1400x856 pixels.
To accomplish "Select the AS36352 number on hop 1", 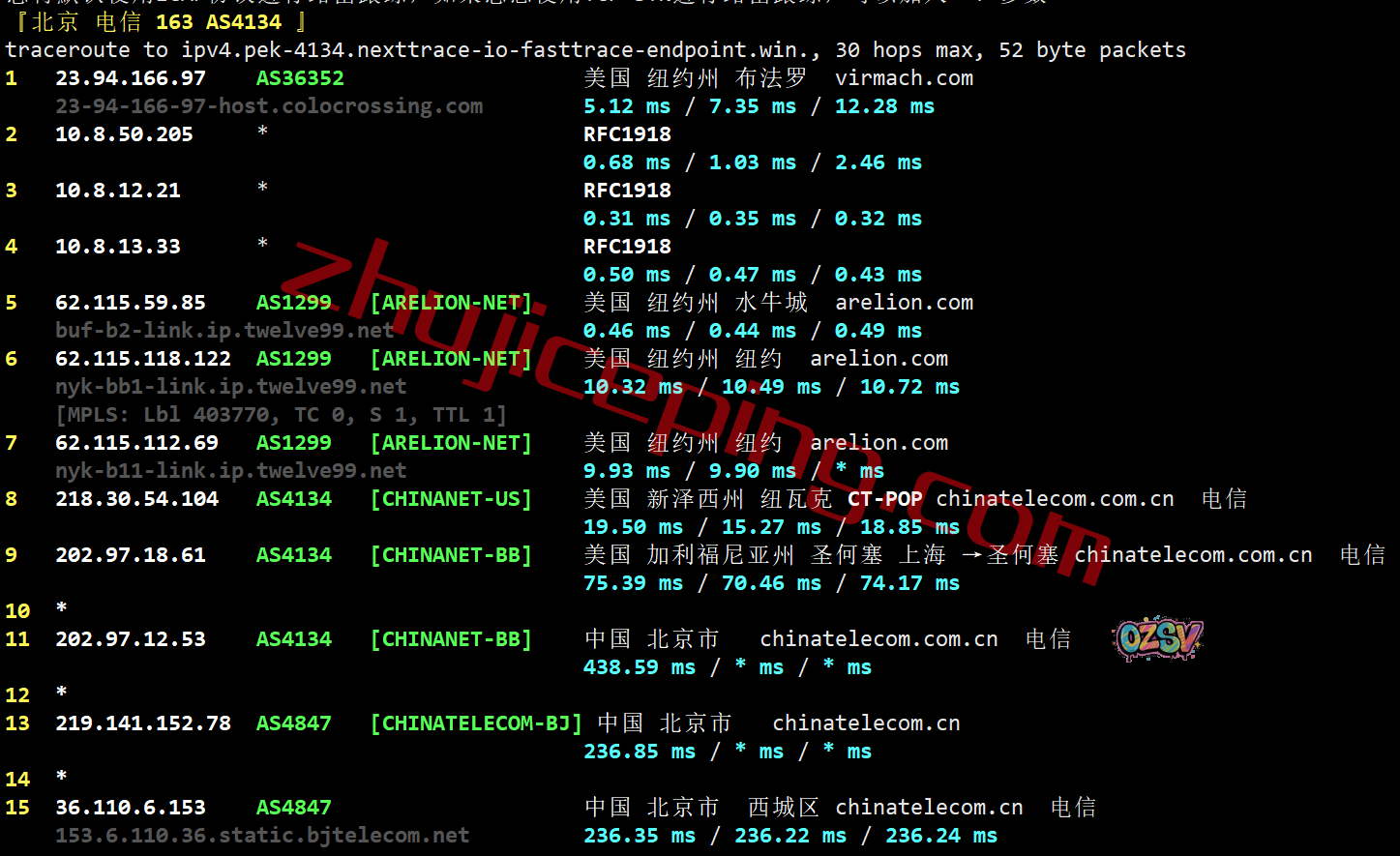I will point(300,78).
